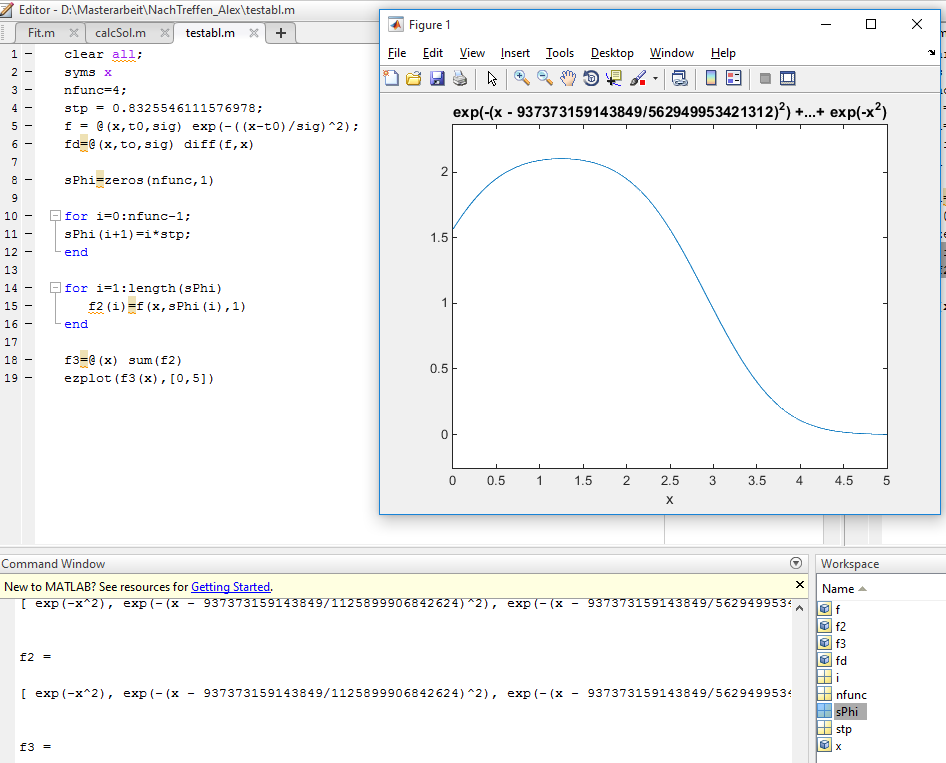Open the Brush color dropdown arrow
Viewport: 946px width, 763px height.
point(655,78)
